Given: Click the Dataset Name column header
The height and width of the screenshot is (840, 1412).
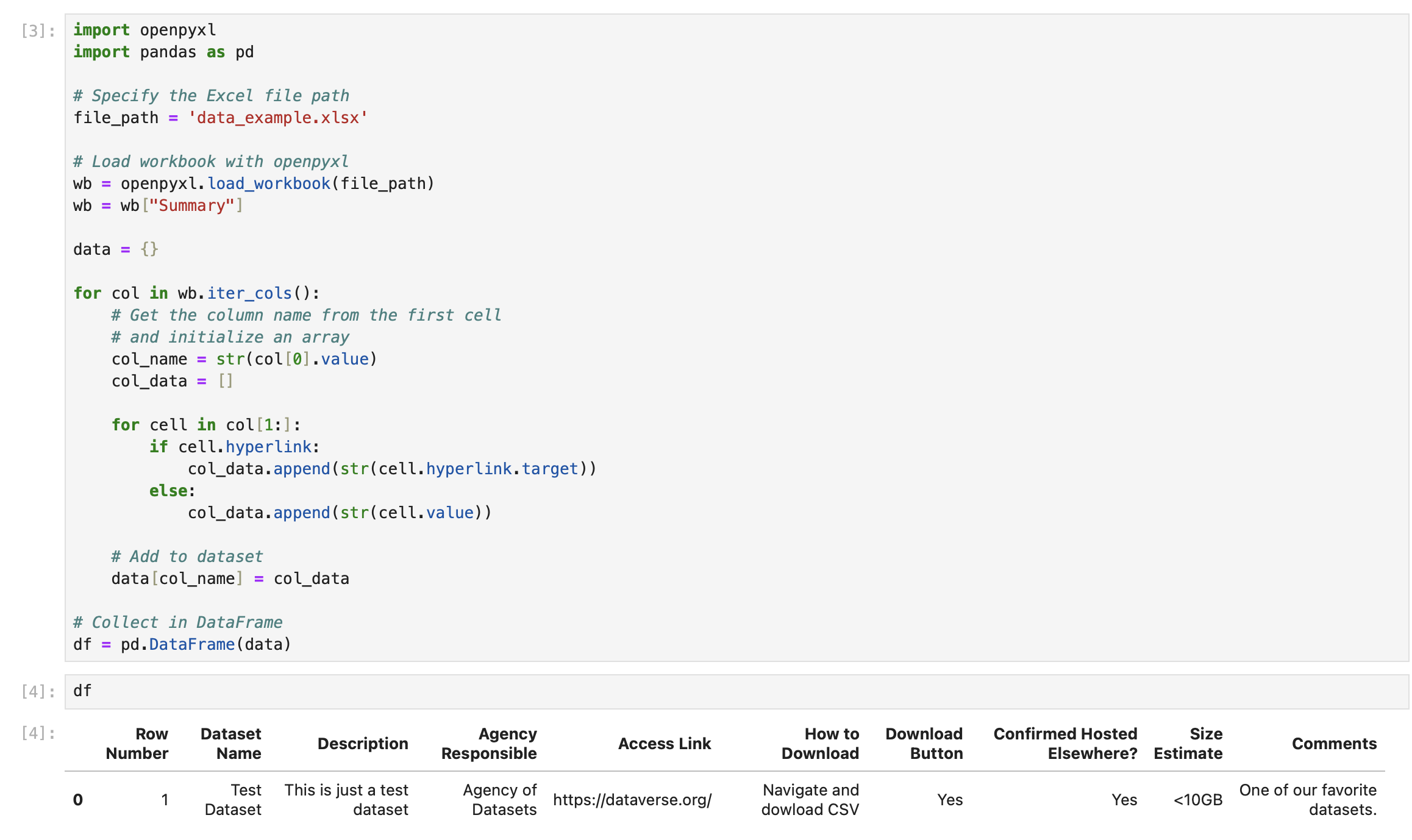Looking at the screenshot, I should coord(231,743).
